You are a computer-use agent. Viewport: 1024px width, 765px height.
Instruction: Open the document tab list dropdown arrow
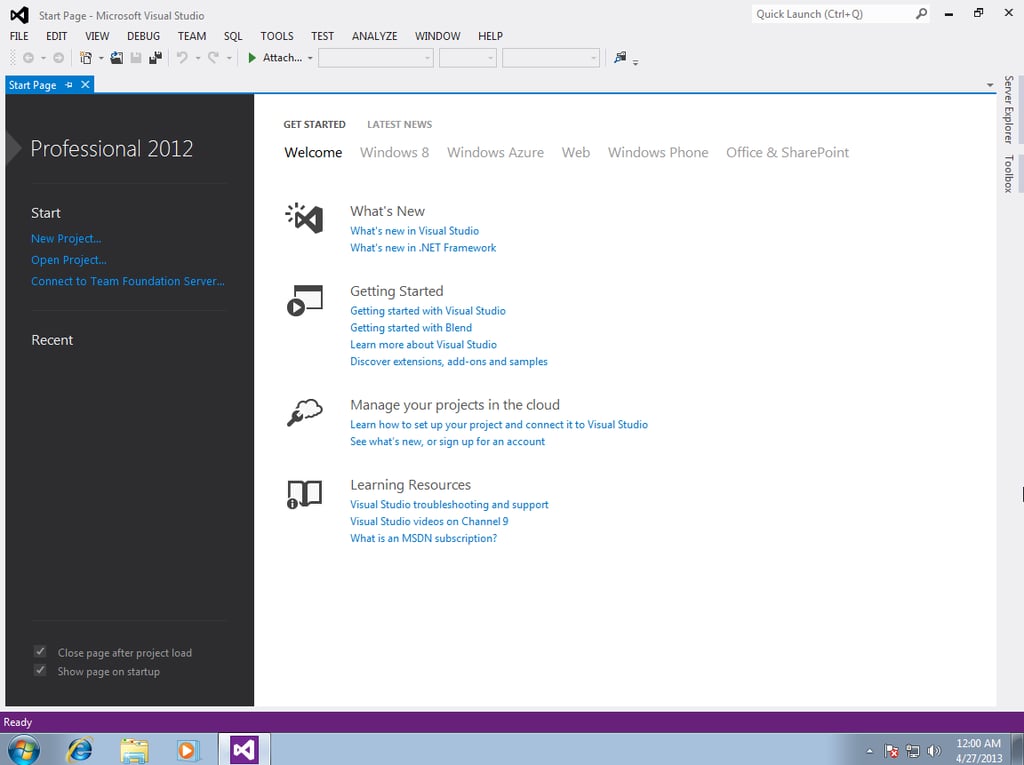point(990,85)
